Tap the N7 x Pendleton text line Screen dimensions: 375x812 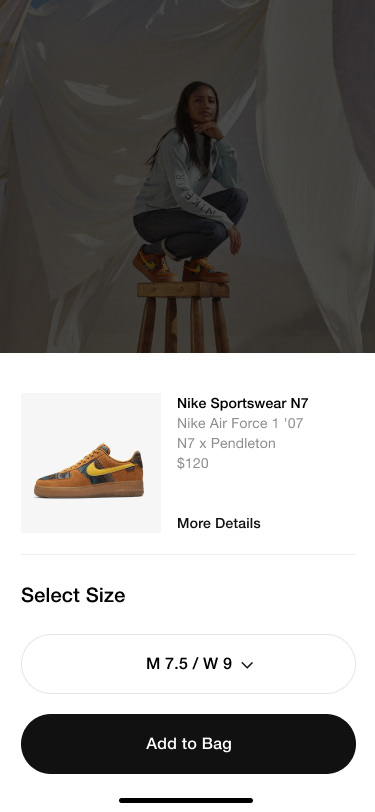(226, 443)
